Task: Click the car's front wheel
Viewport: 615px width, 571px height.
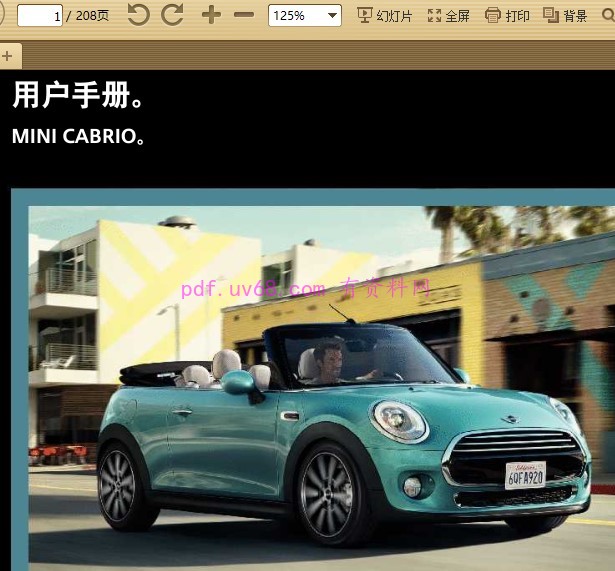Action: coord(328,494)
